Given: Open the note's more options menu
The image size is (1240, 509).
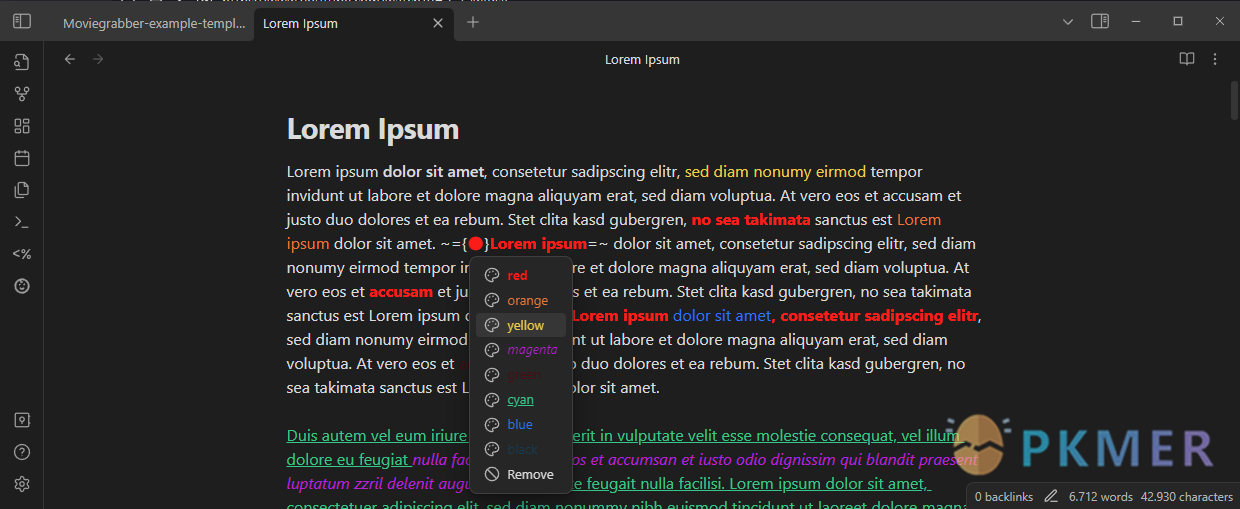Looking at the screenshot, I should [1215, 59].
